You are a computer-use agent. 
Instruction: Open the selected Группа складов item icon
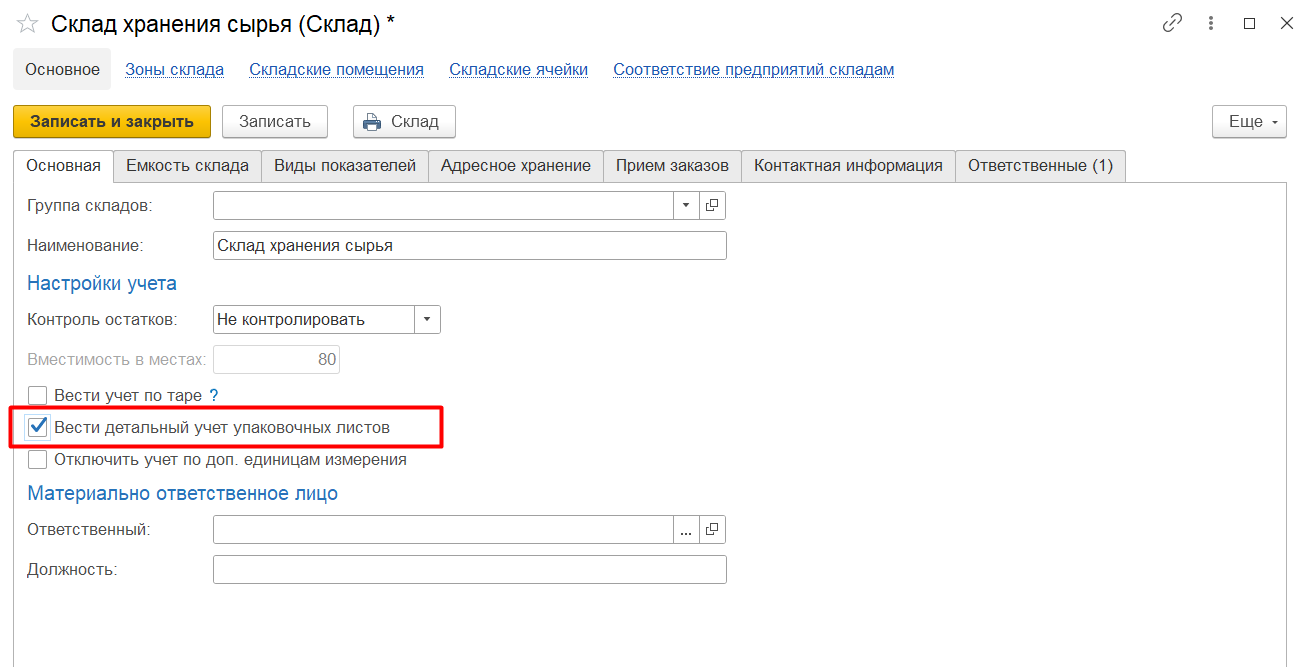(x=712, y=205)
